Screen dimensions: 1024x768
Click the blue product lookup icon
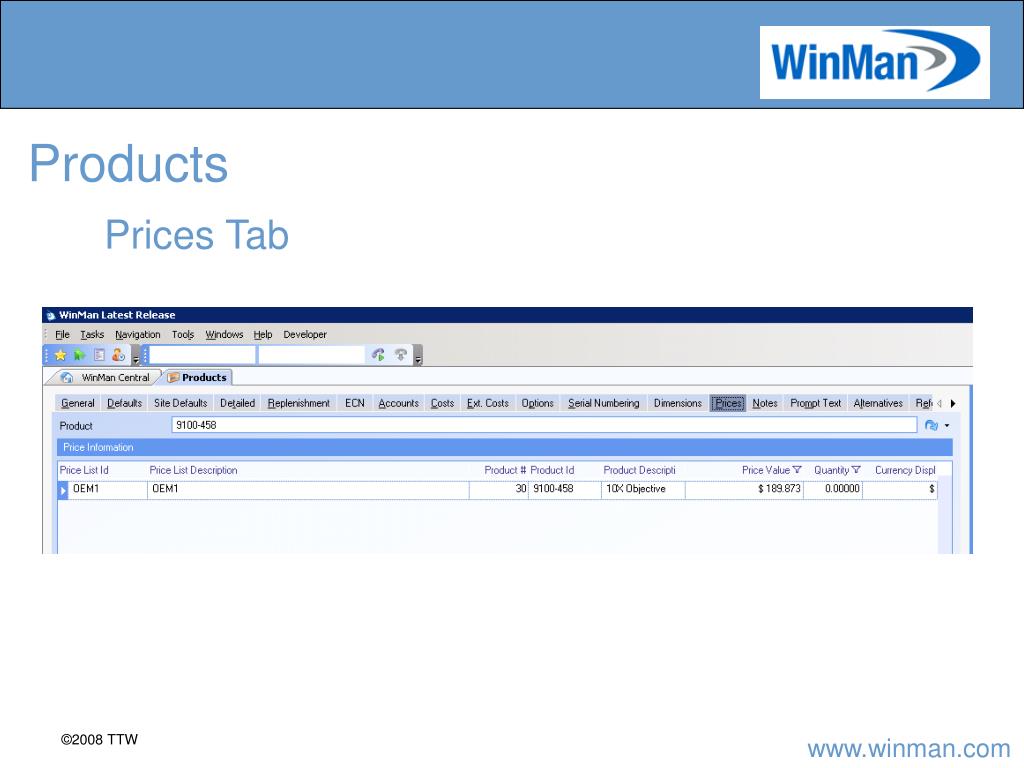click(x=931, y=426)
